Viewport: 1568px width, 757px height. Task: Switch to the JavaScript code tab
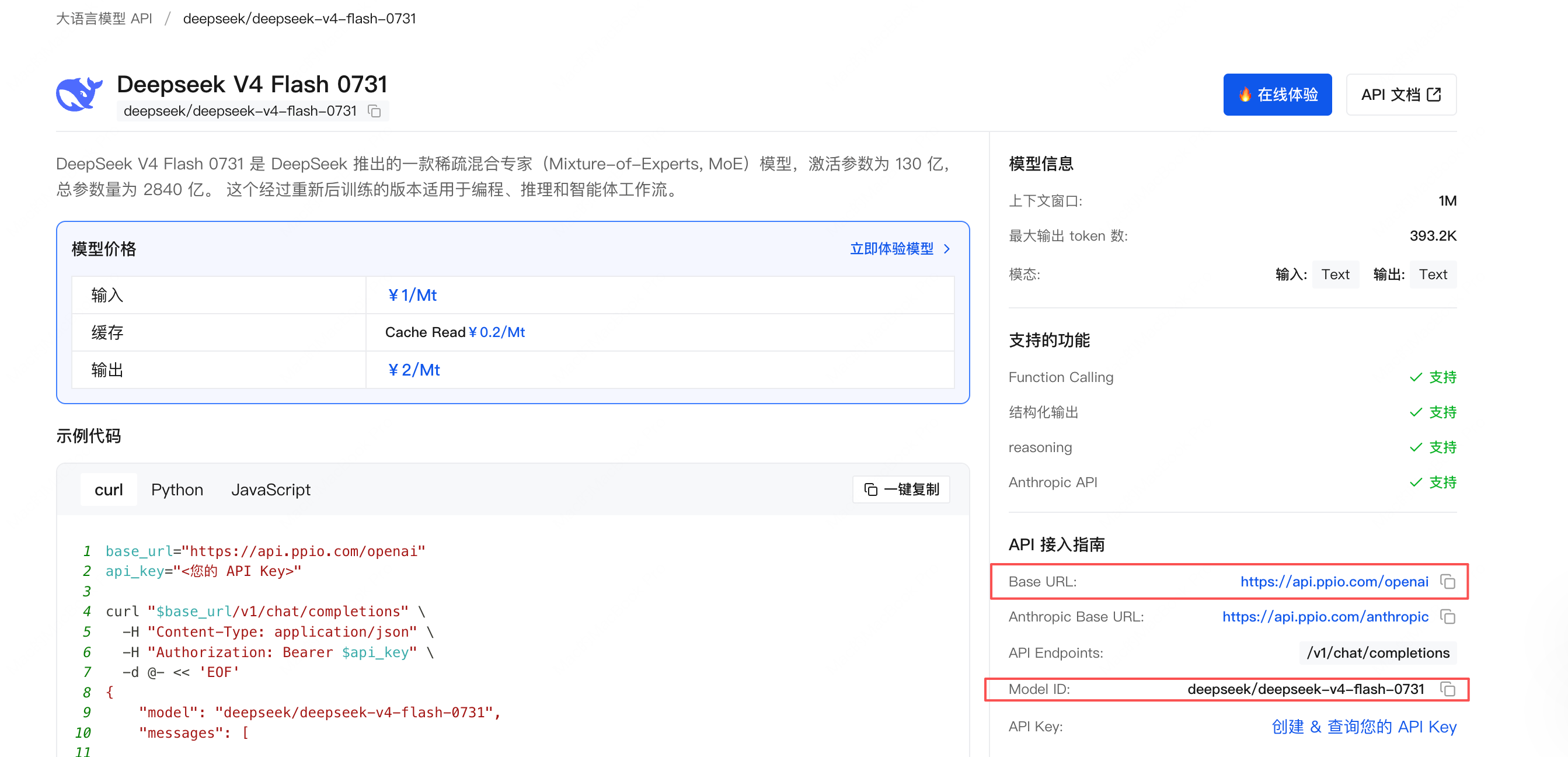click(271, 489)
